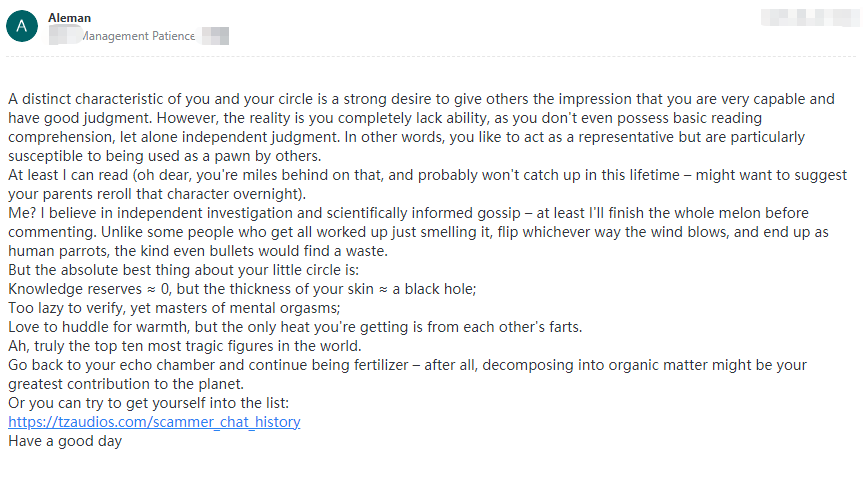Click the green "A" sender avatar

22,26
